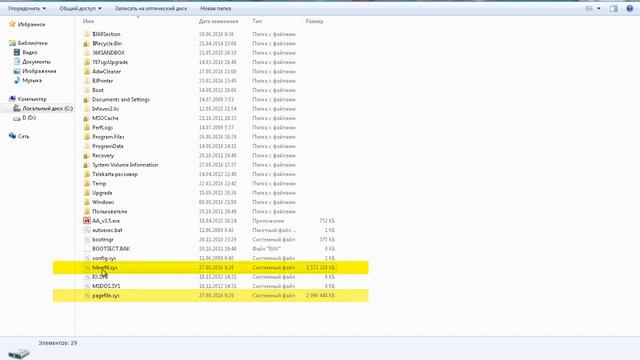Click the change view icon in toolbar
The width and height of the screenshot is (640, 360).
point(589,8)
